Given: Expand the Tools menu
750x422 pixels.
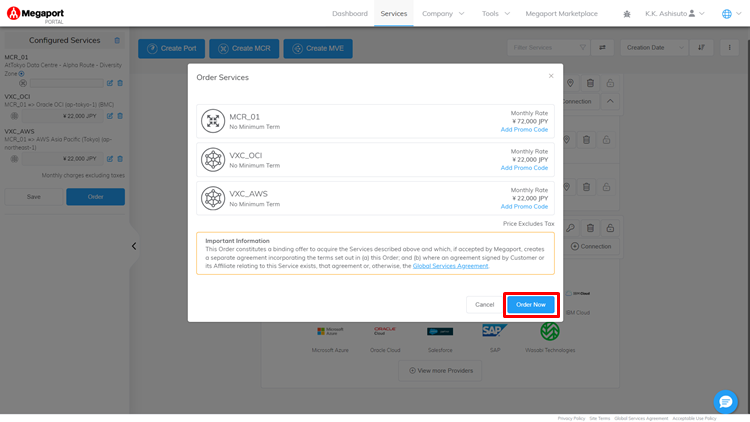Looking at the screenshot, I should coord(495,14).
